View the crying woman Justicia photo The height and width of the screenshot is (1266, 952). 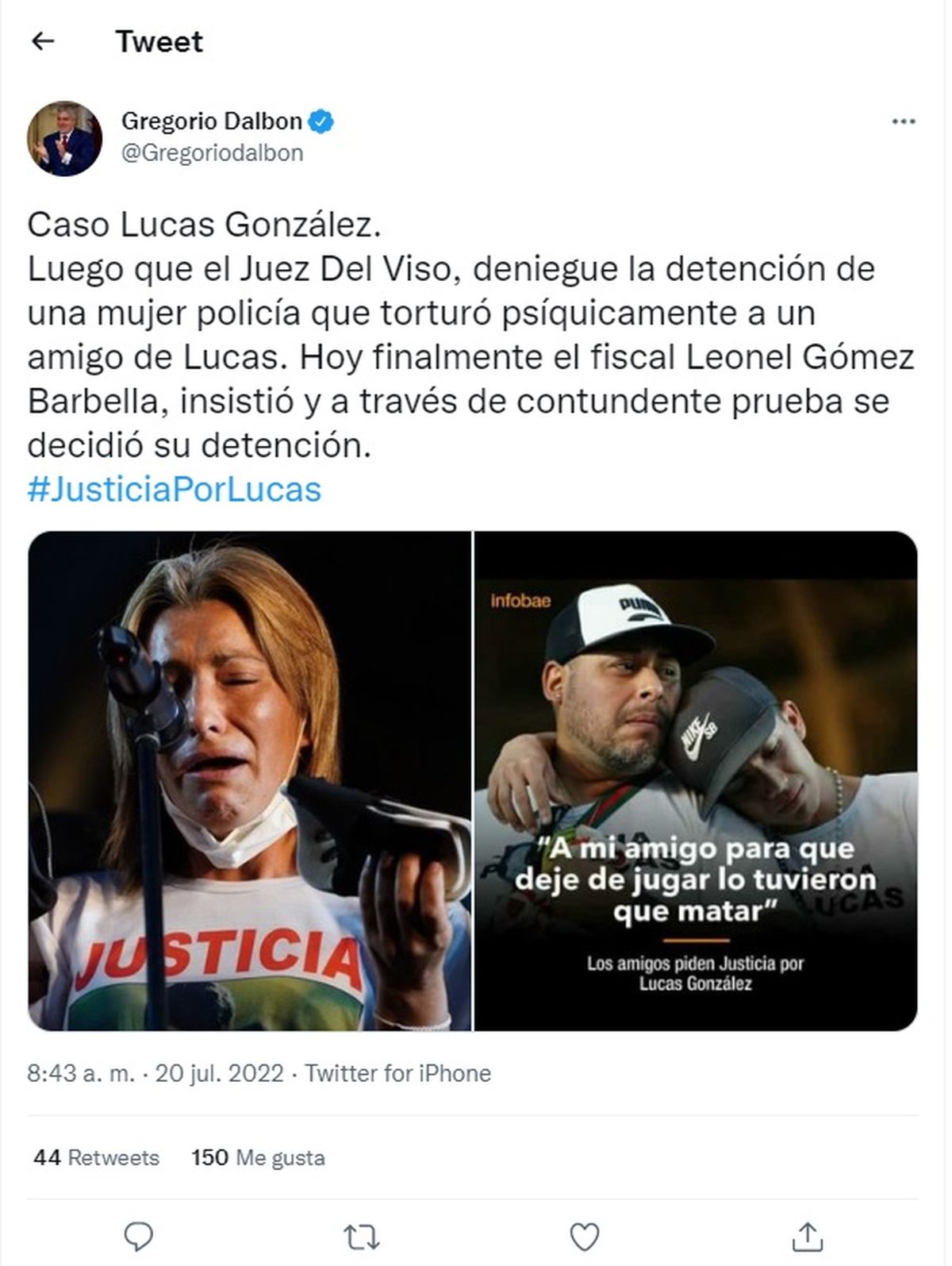coord(249,781)
